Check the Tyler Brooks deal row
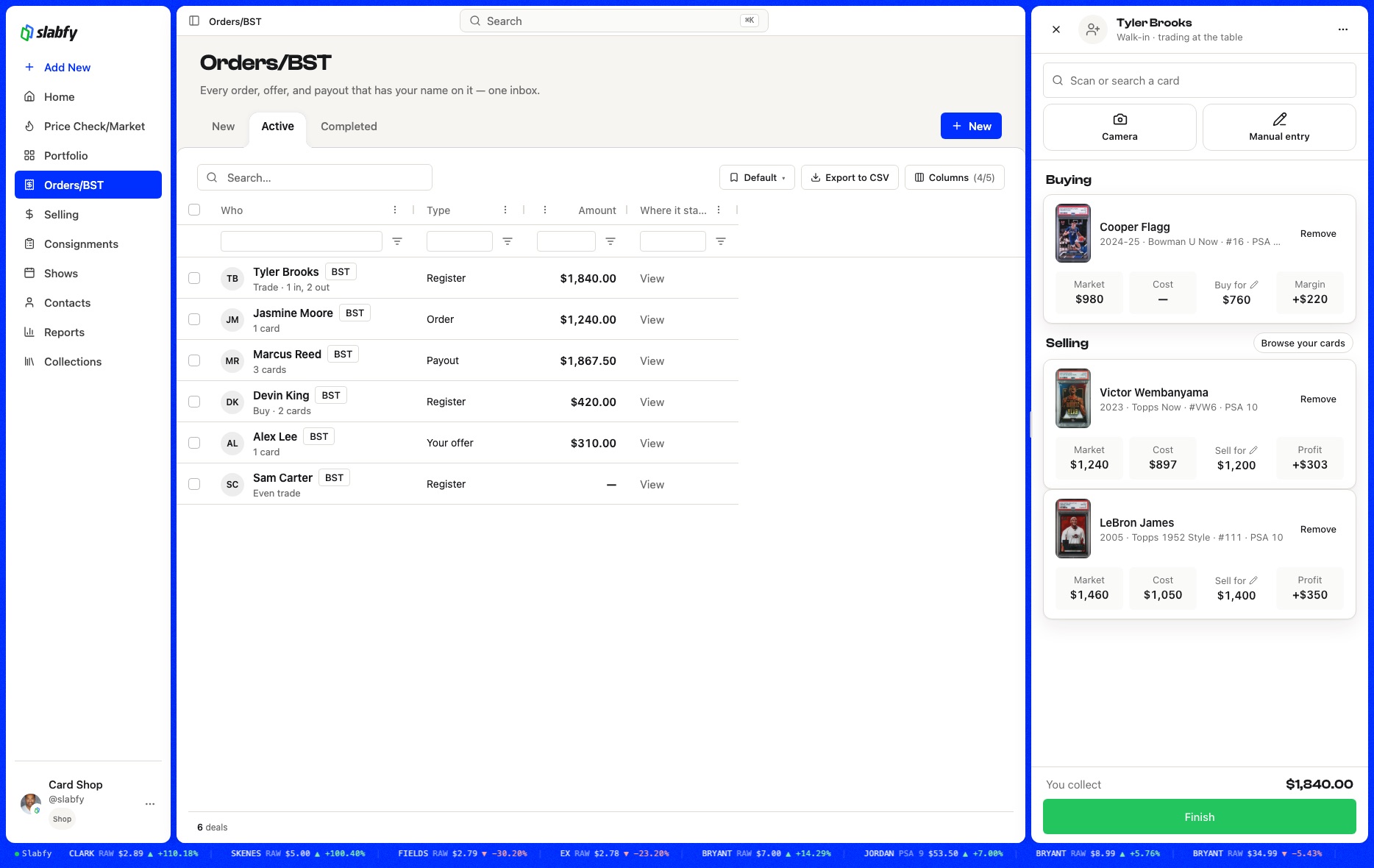 coord(194,278)
